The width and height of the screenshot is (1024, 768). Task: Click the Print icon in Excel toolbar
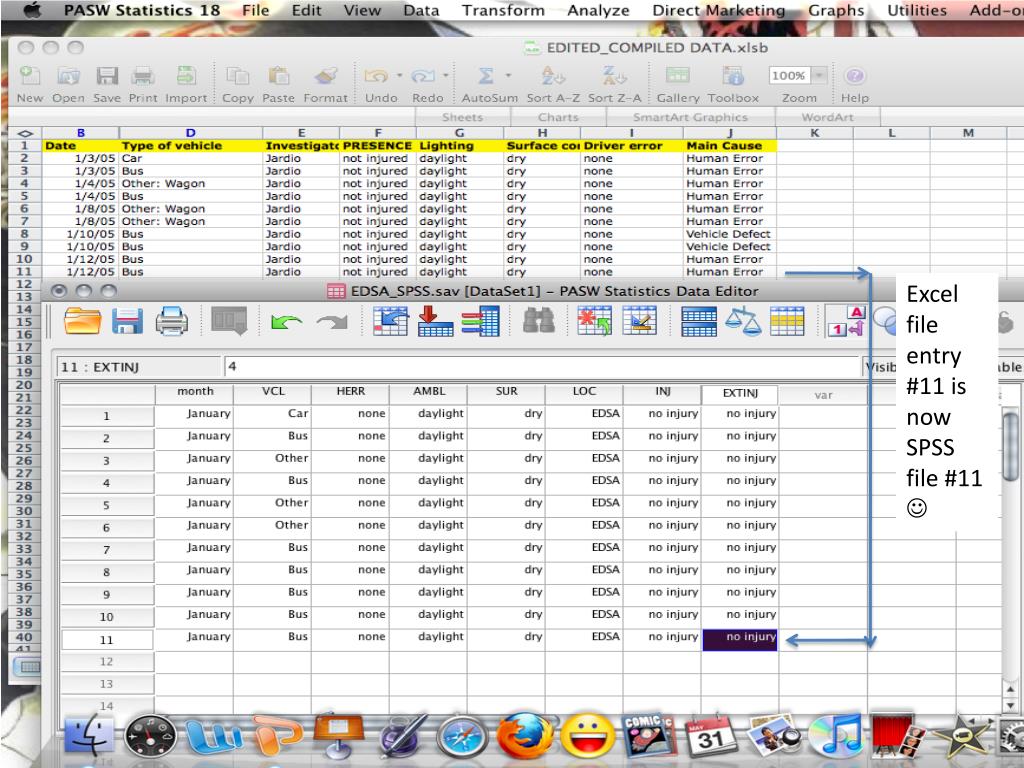coord(142,76)
